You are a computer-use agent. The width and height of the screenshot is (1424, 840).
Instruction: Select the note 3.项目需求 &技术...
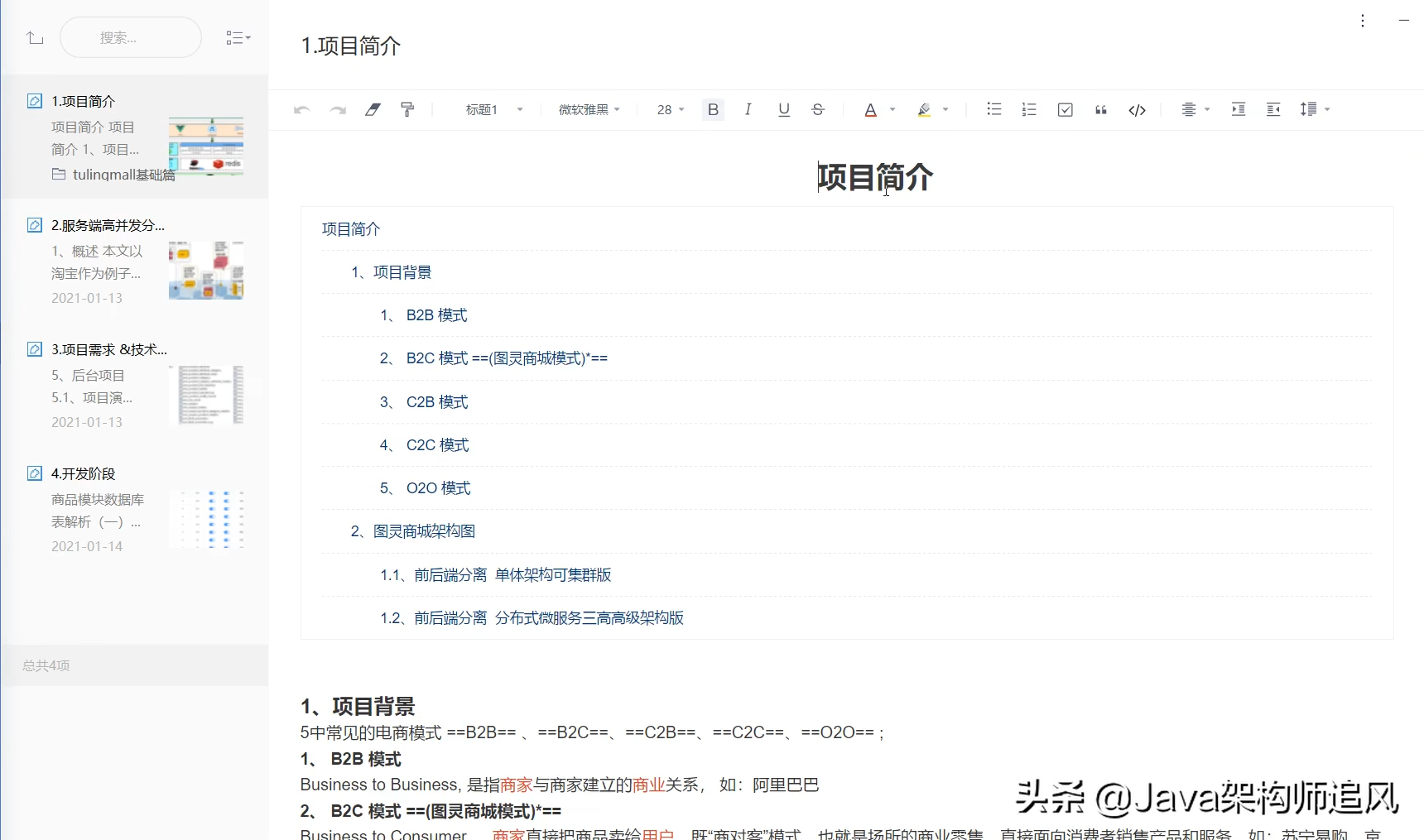(x=135, y=385)
